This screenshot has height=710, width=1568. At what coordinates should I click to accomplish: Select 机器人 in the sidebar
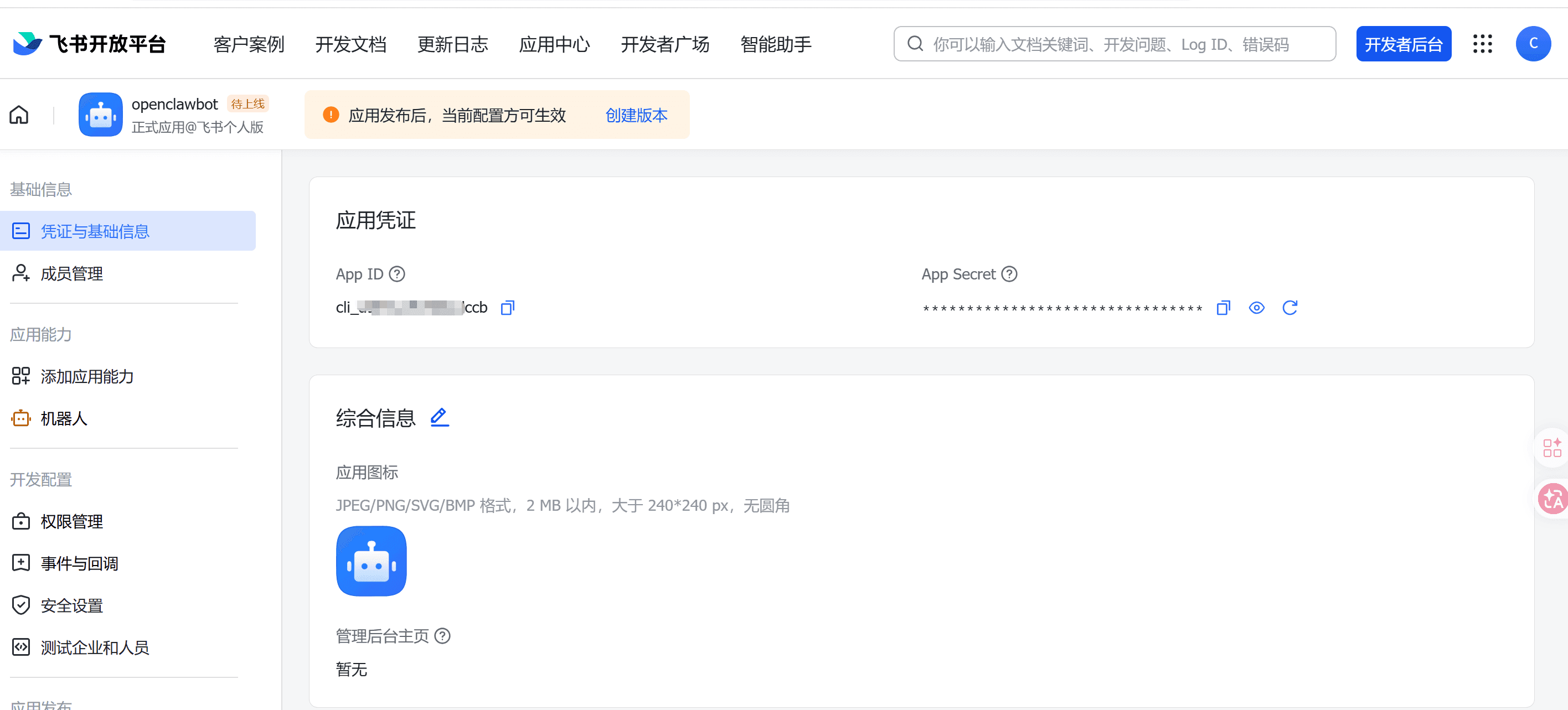click(x=63, y=418)
